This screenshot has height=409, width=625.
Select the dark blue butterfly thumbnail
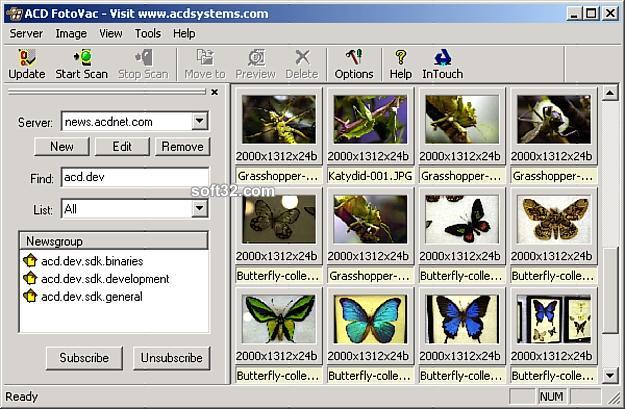pos(462,319)
